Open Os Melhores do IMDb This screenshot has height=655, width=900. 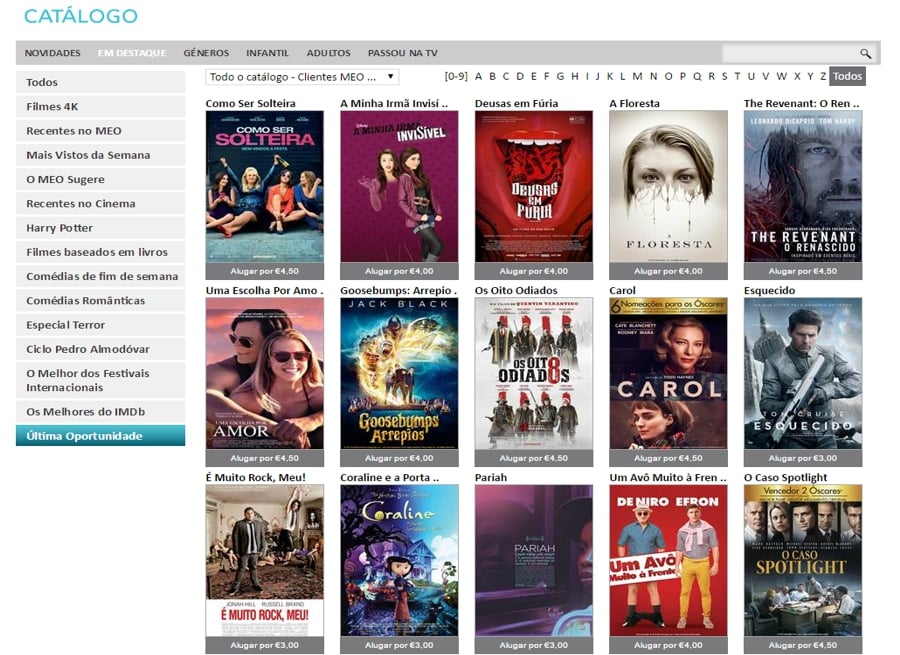100,412
